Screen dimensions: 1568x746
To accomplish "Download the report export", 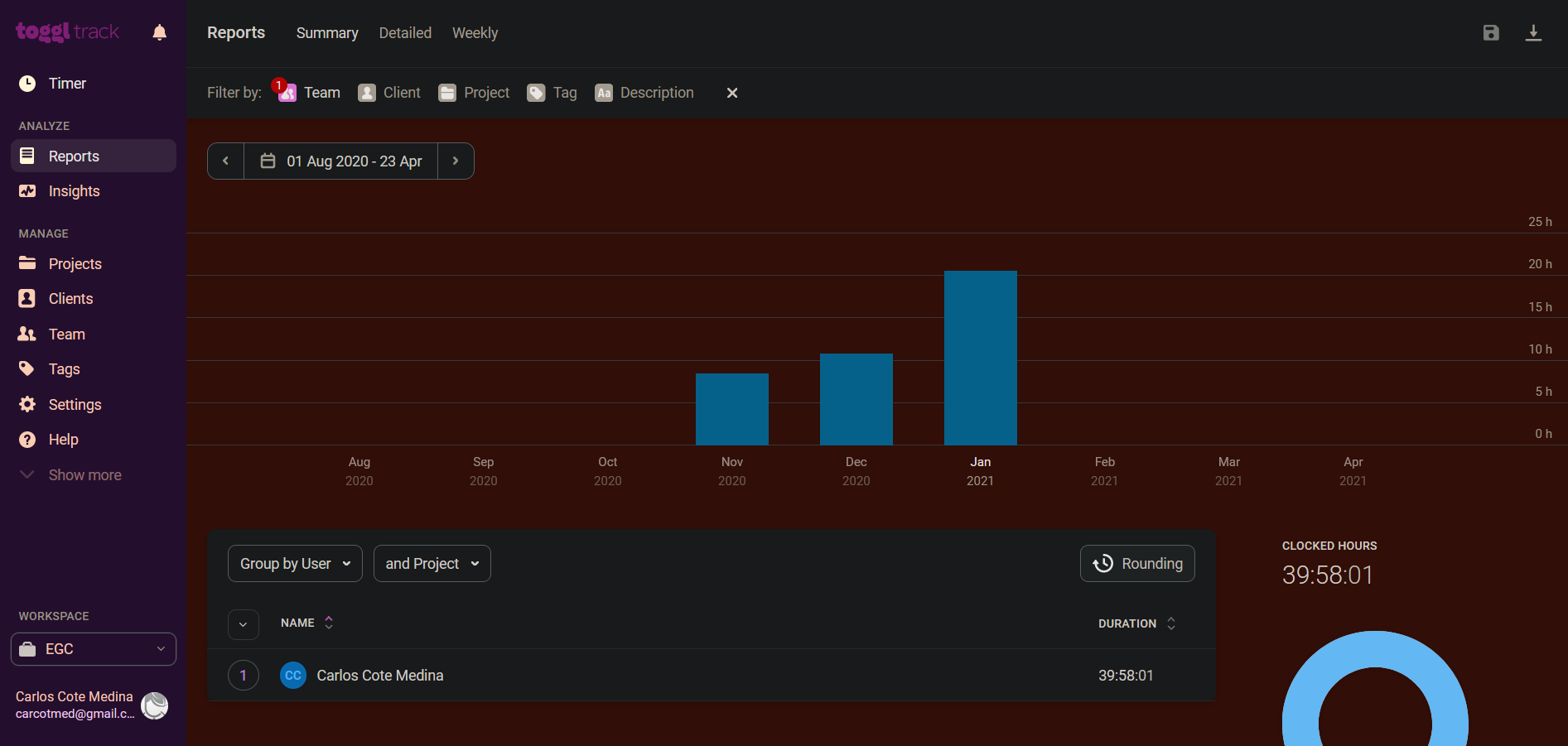I will [1533, 32].
